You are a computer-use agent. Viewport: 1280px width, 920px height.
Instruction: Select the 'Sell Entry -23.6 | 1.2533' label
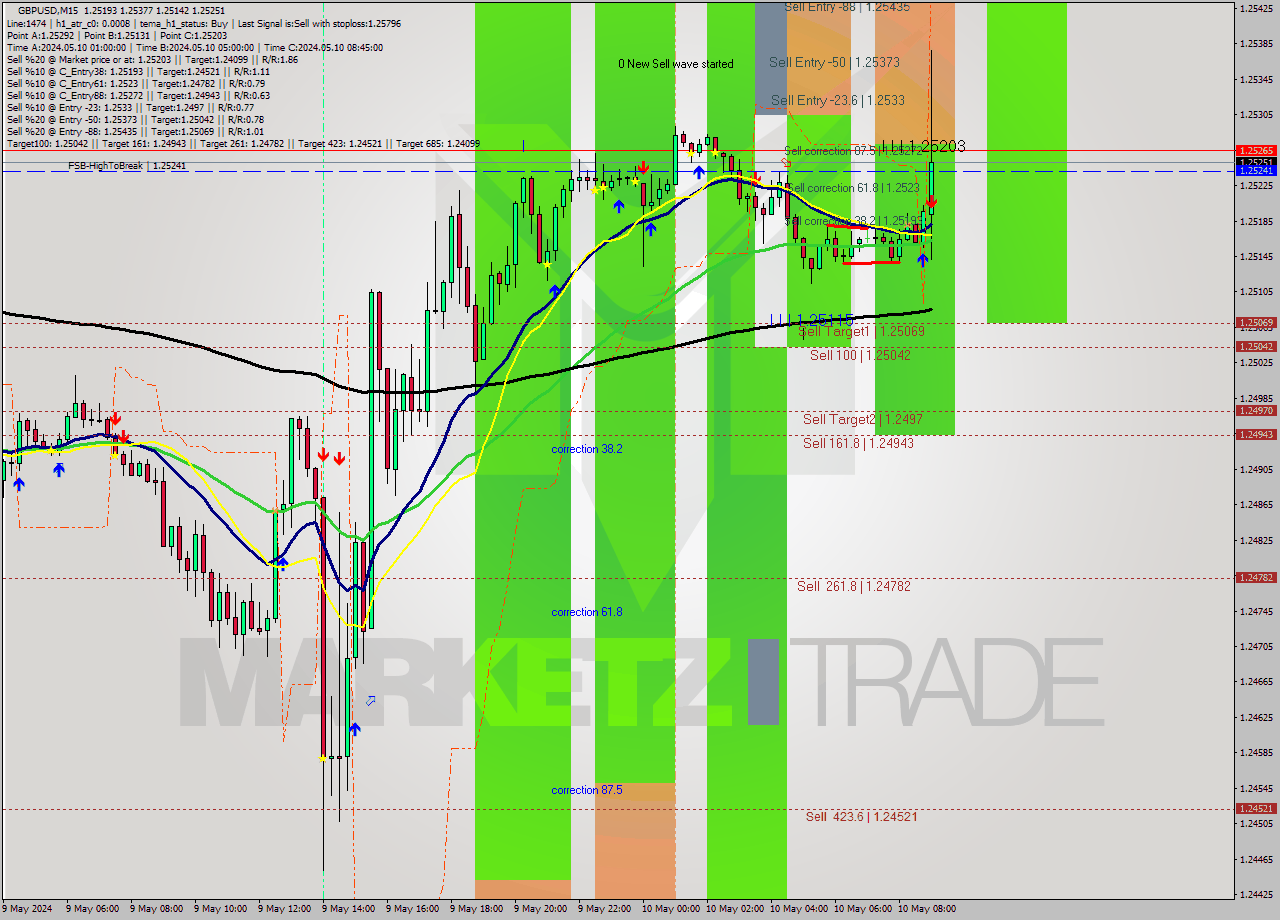pyautogui.click(x=838, y=100)
